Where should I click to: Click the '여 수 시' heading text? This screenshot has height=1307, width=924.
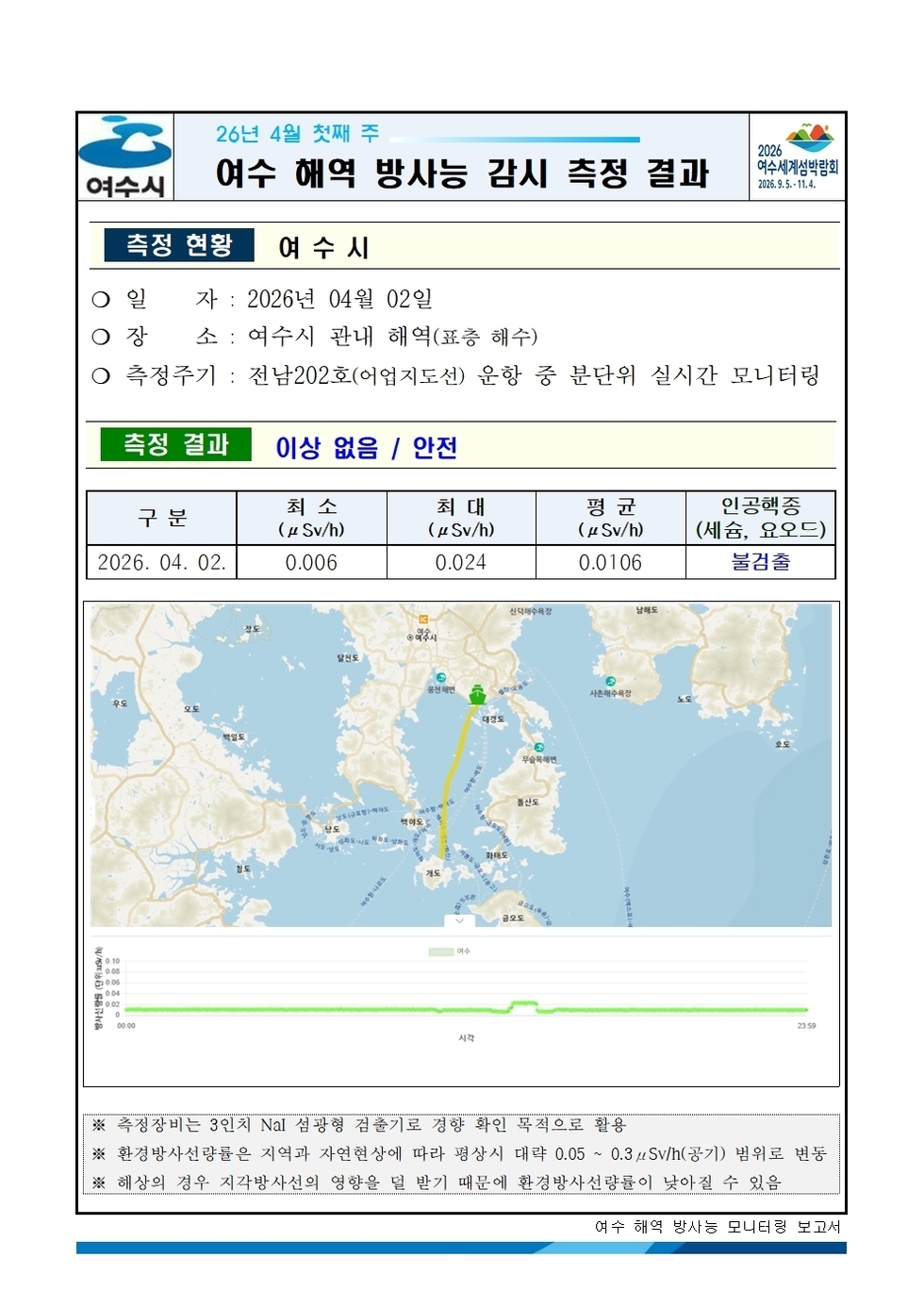(x=323, y=247)
